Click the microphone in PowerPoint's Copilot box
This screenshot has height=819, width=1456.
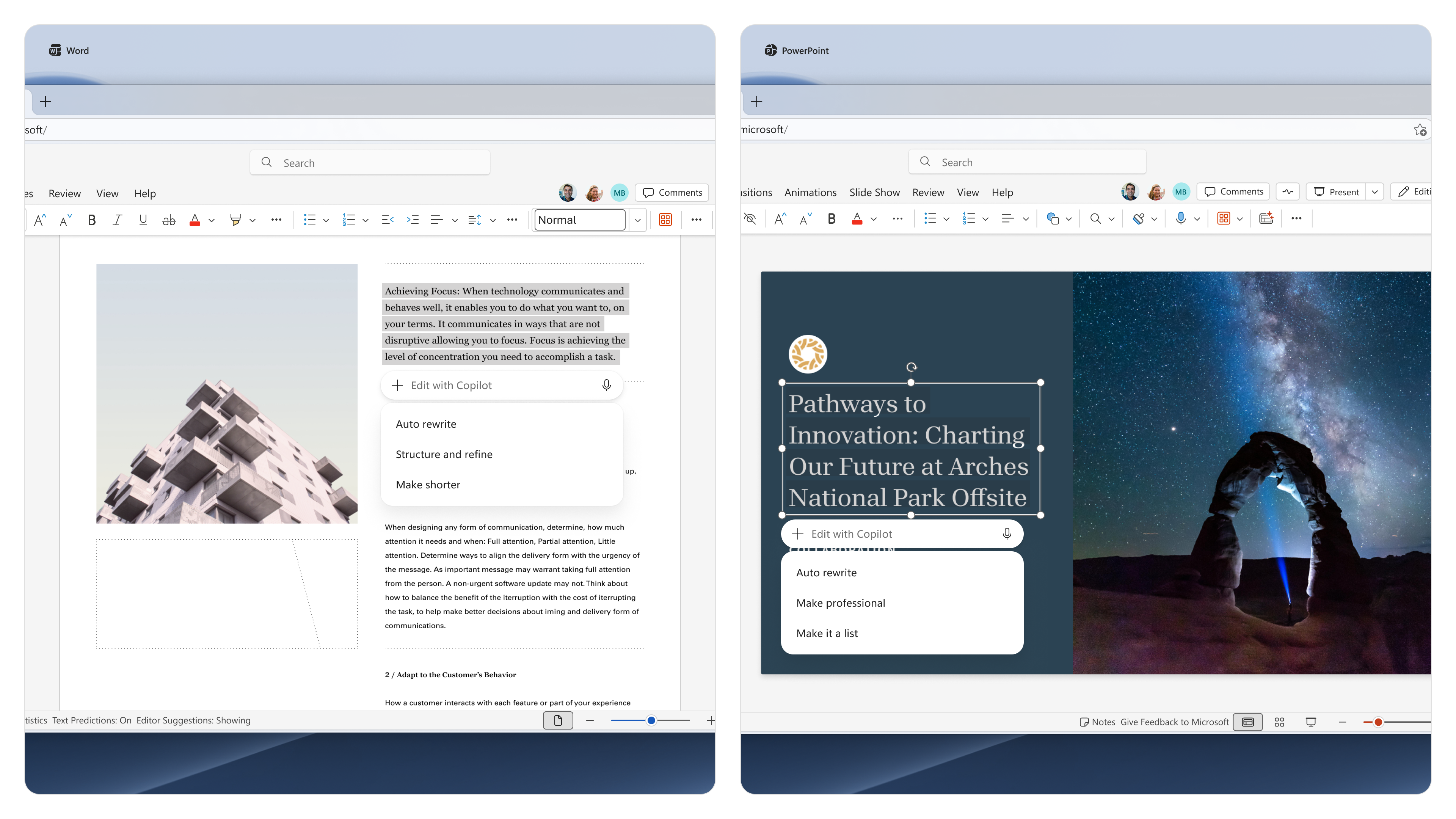coord(1007,534)
